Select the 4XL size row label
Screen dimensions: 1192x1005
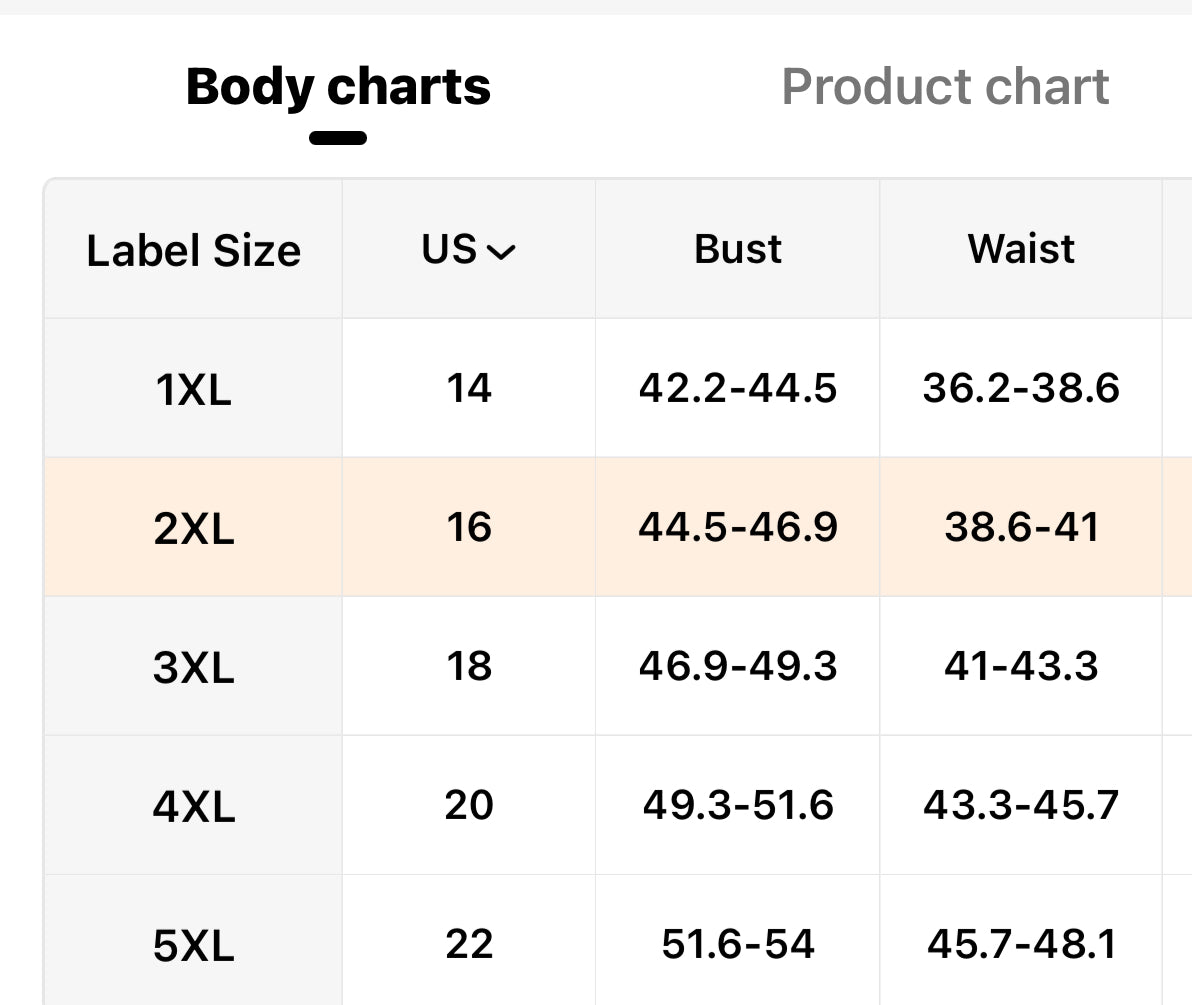click(x=193, y=805)
